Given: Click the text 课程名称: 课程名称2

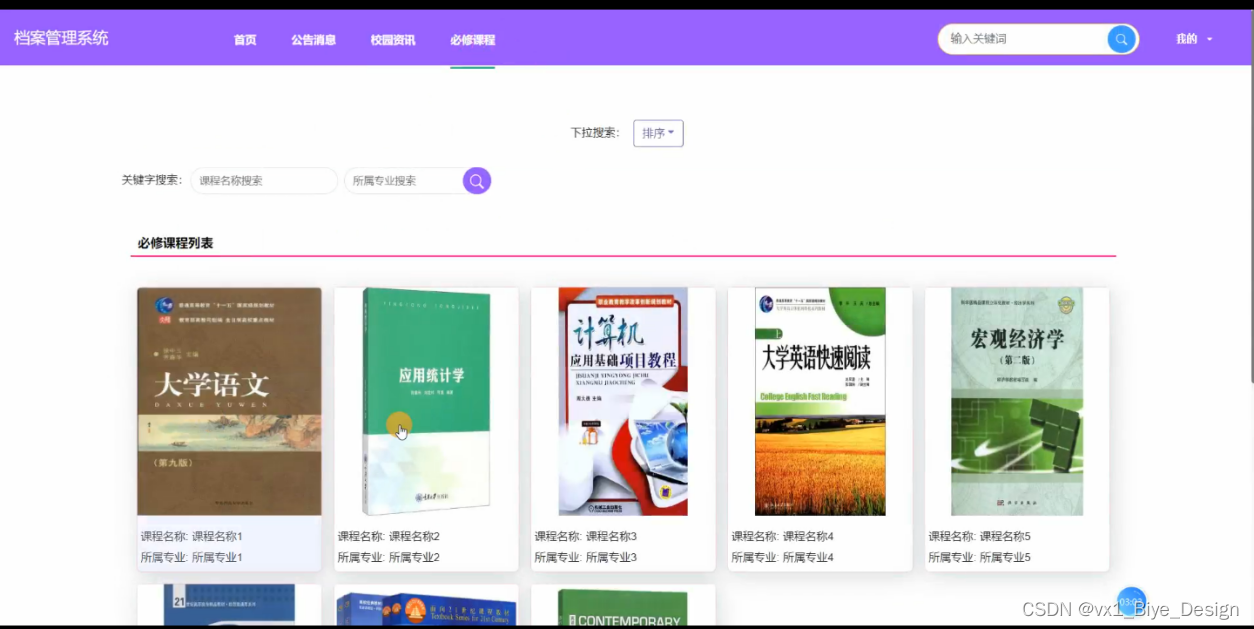Looking at the screenshot, I should point(389,536).
